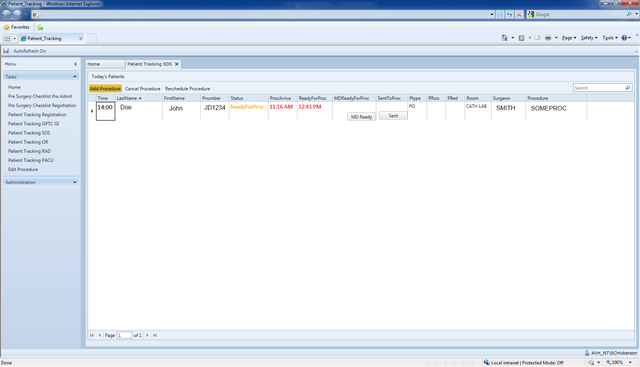Open Edit Procedure in sidebar

pos(23,169)
